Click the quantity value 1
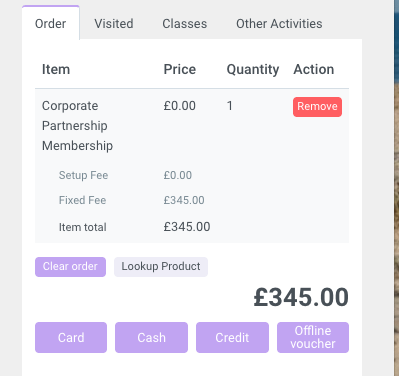This screenshot has width=399, height=376. 229,106
